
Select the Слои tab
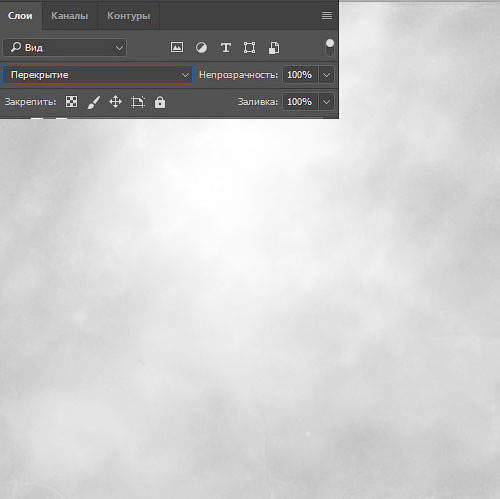[20, 16]
